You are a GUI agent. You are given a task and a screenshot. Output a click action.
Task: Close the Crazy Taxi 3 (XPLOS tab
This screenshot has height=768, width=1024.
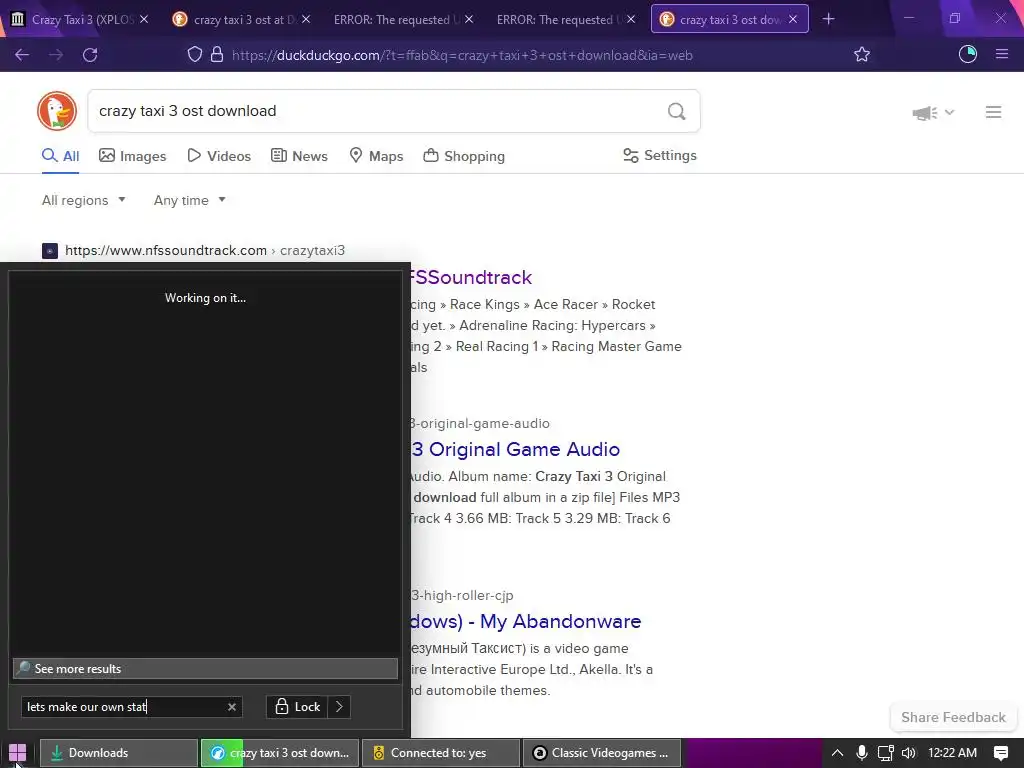144,19
